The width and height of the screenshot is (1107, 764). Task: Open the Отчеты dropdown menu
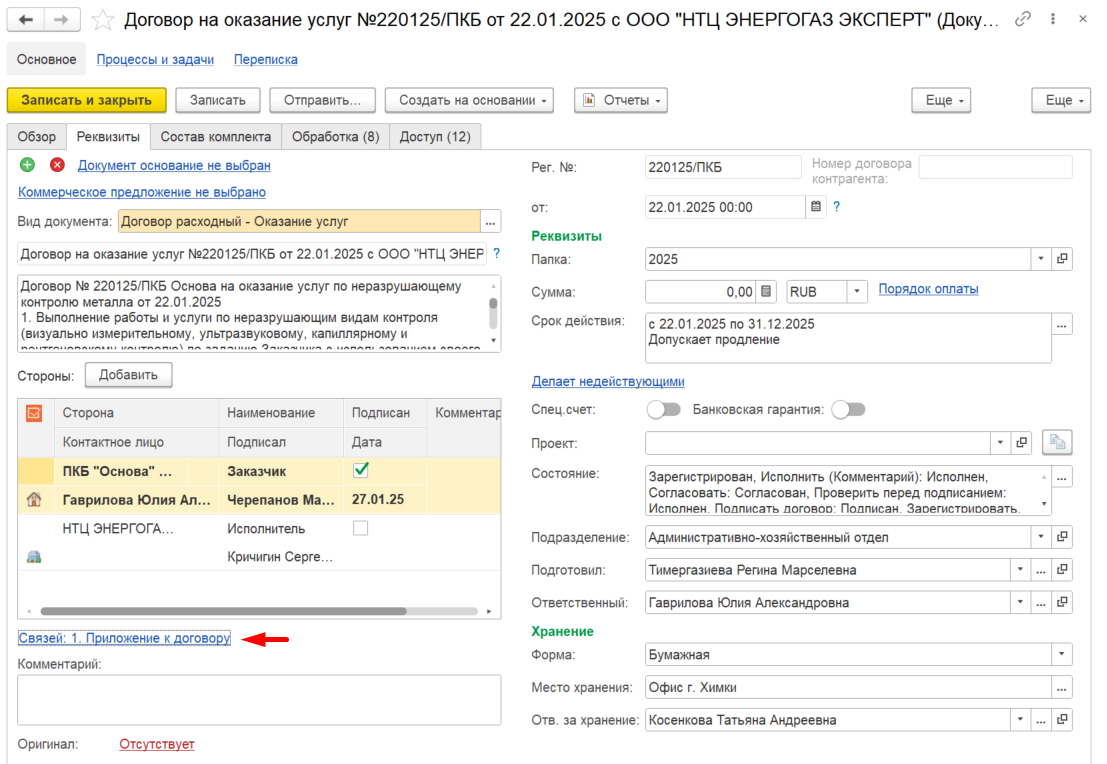tap(621, 100)
